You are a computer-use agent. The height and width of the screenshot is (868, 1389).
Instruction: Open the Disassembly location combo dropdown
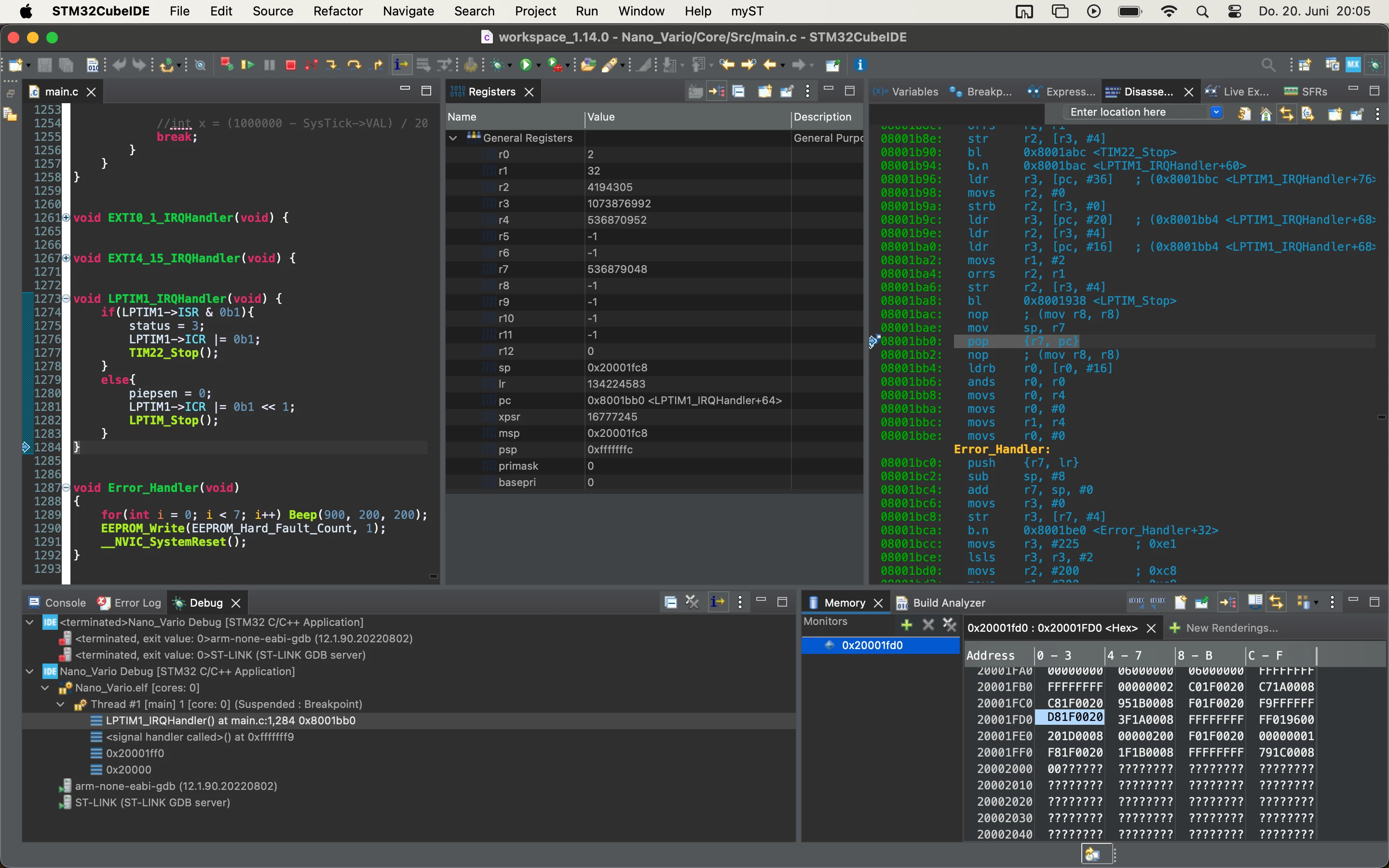click(x=1216, y=112)
